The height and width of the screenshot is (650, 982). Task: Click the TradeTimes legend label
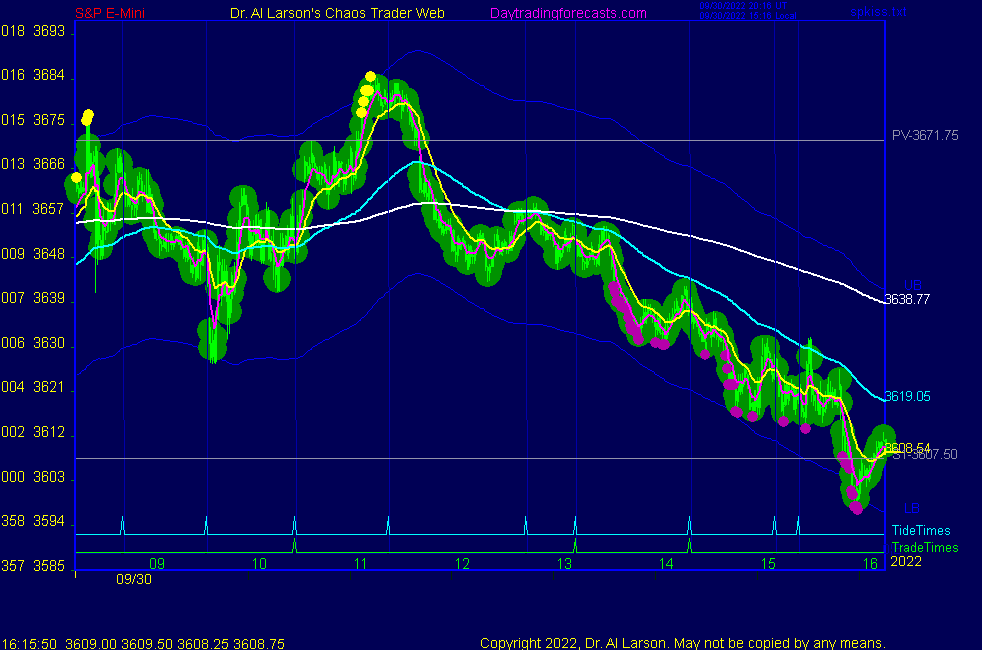click(x=925, y=547)
